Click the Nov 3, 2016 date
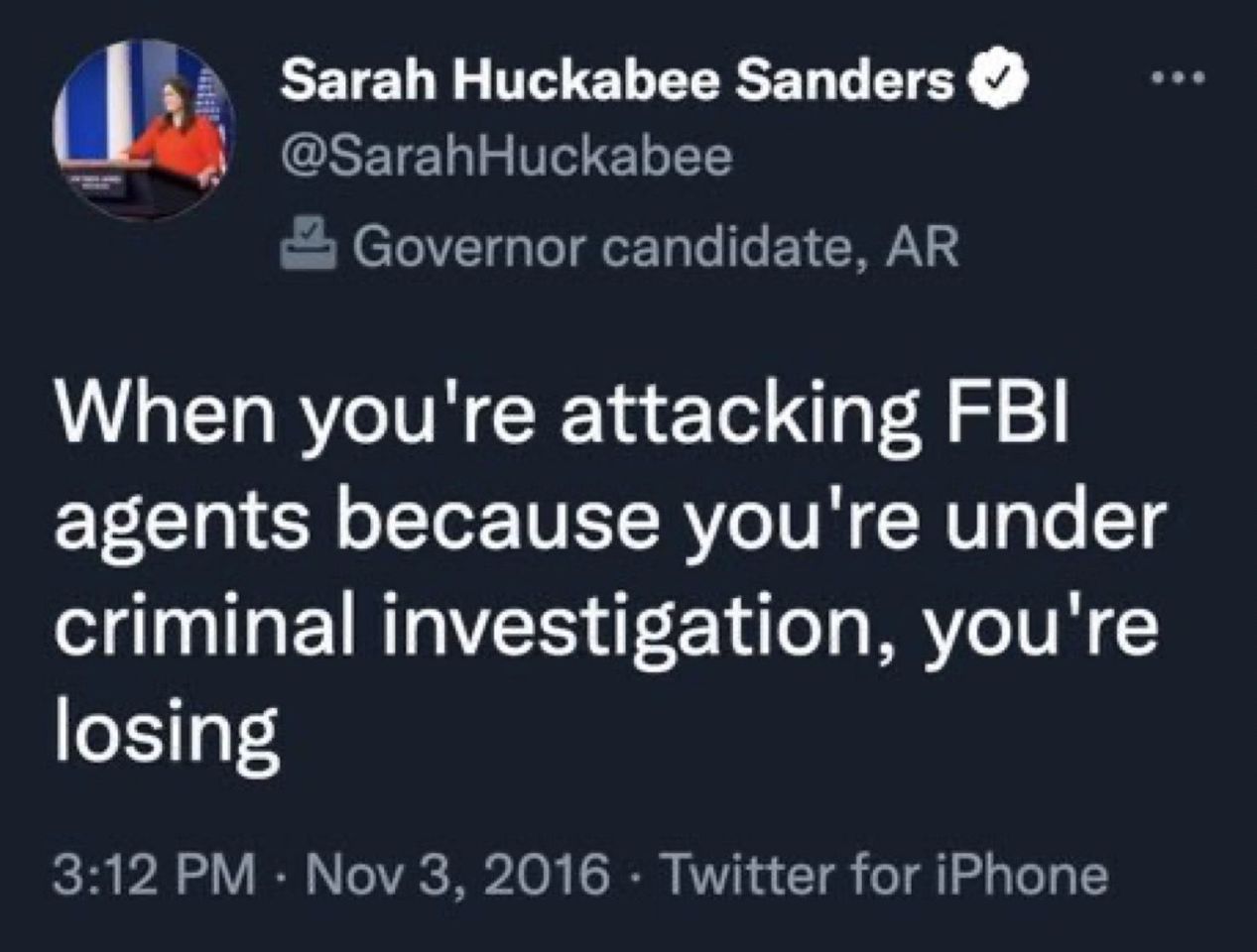This screenshot has height=952, width=1257. [460, 875]
